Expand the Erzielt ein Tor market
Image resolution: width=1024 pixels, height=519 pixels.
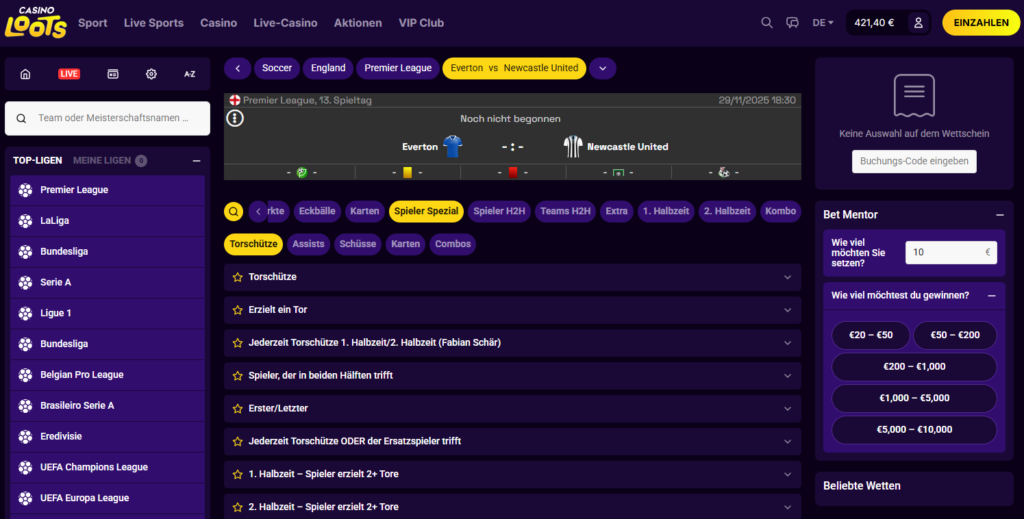point(512,310)
